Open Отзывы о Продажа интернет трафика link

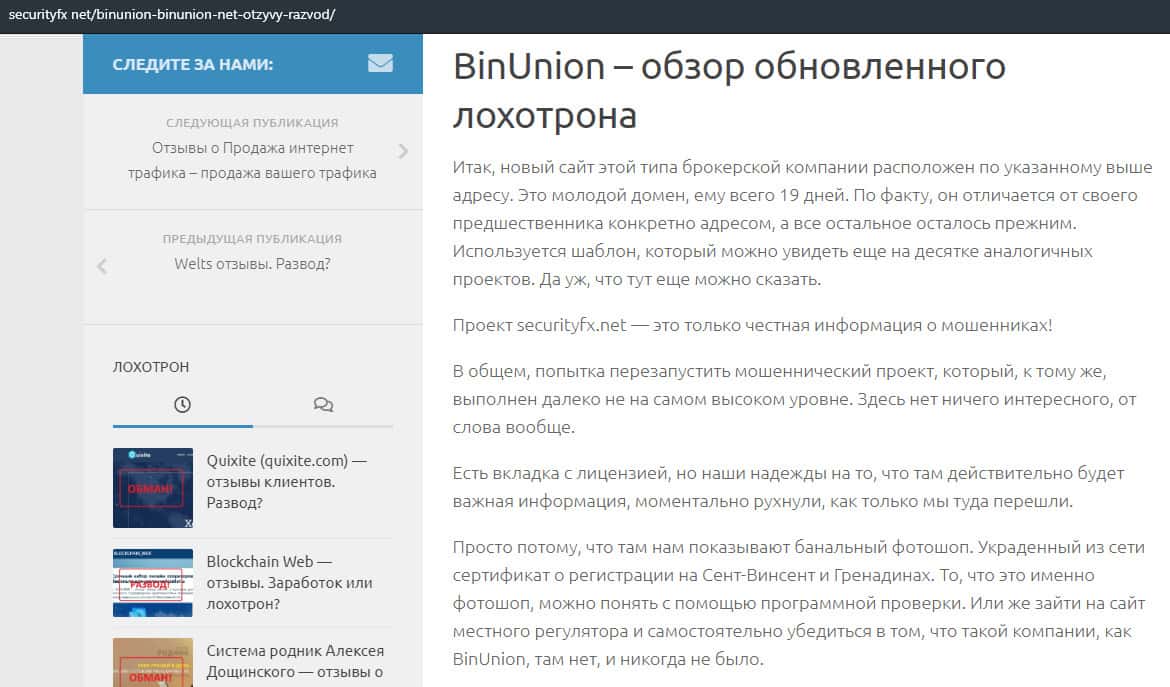pos(252,160)
